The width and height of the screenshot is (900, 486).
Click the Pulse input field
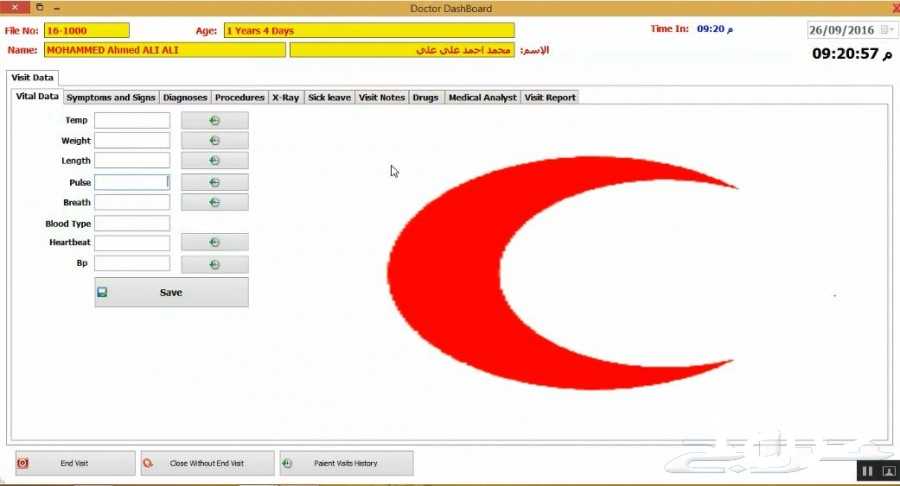tap(132, 182)
